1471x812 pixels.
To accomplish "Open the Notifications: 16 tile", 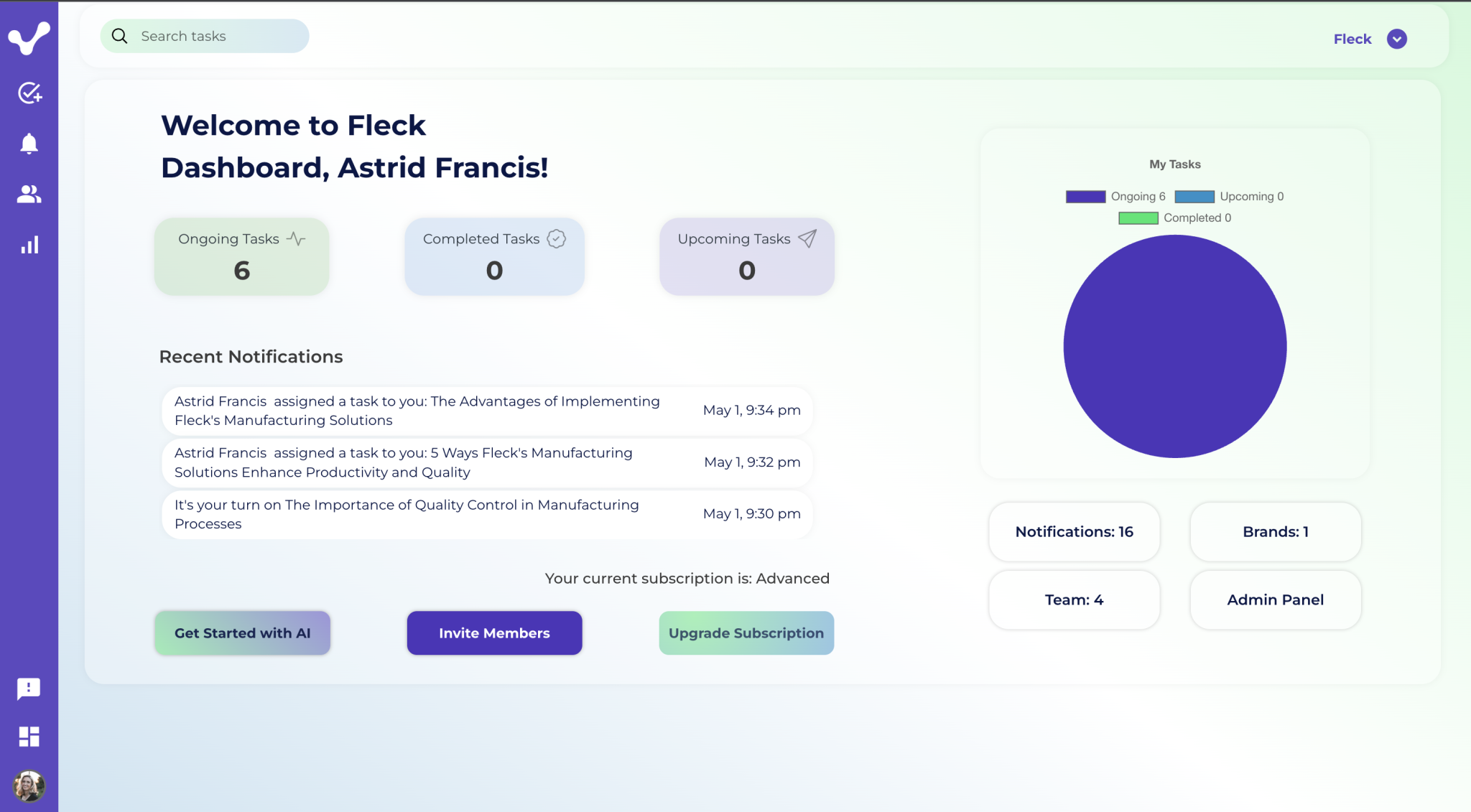I will pos(1074,531).
